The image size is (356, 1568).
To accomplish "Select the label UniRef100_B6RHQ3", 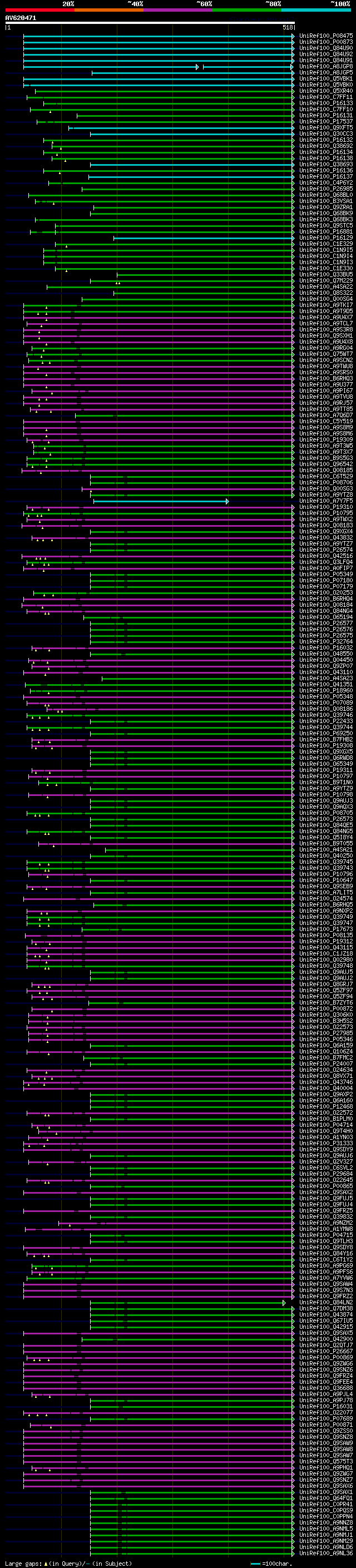I will 326,378.
